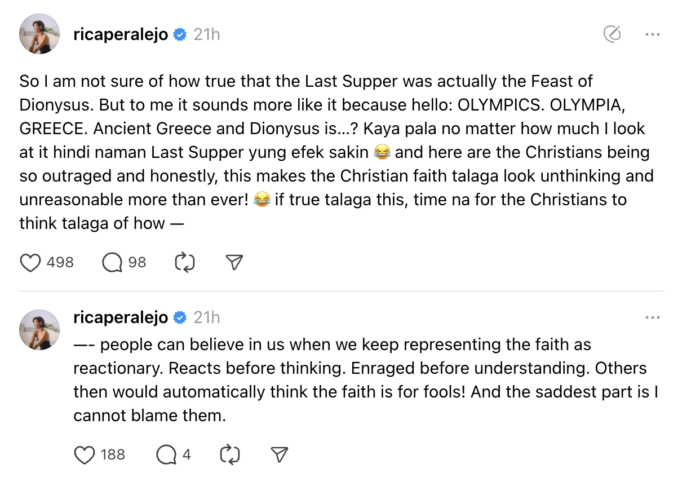Expand three-dot menu on second post
700x477 pixels.
pos(652,317)
